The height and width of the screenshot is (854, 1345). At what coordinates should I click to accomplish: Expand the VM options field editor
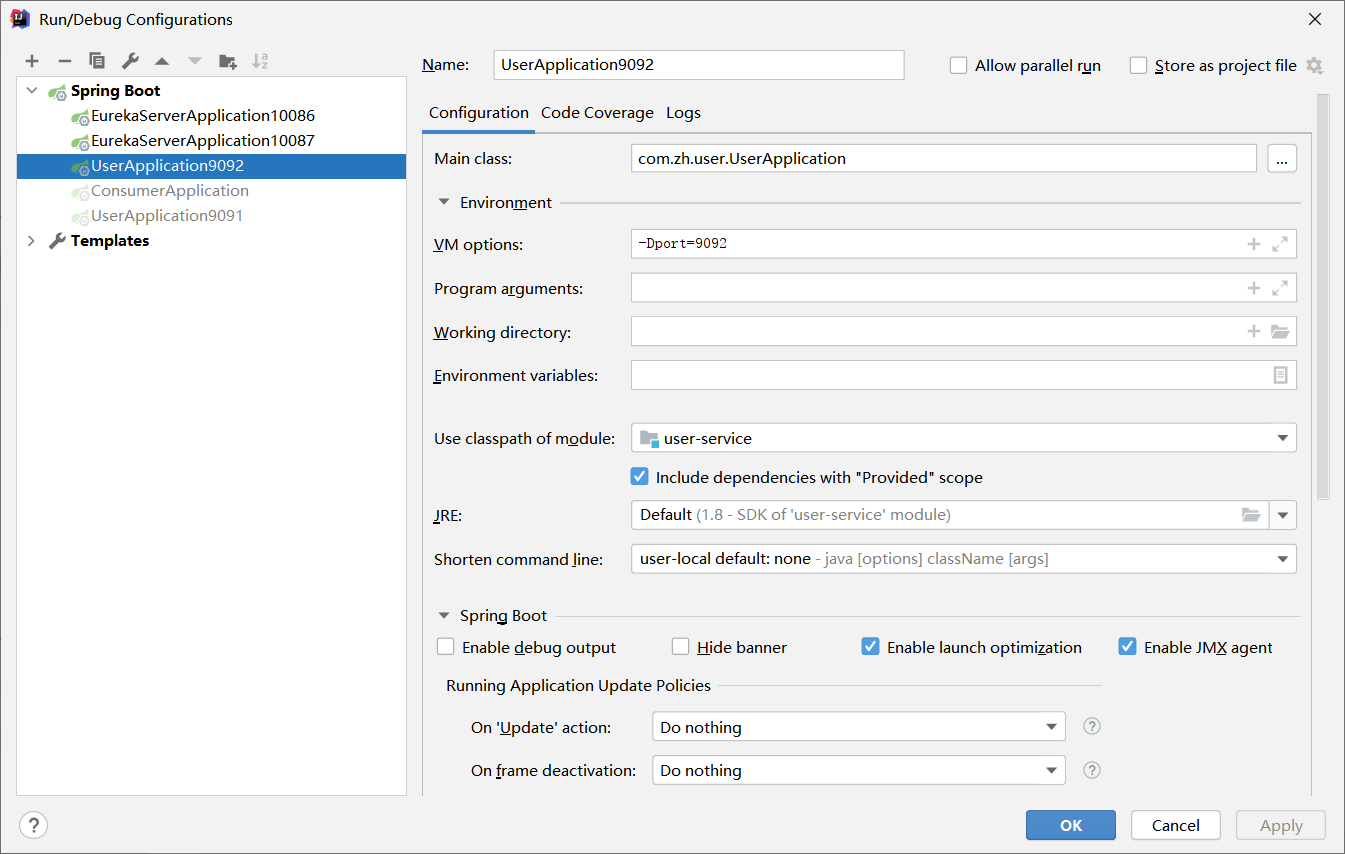(1280, 244)
